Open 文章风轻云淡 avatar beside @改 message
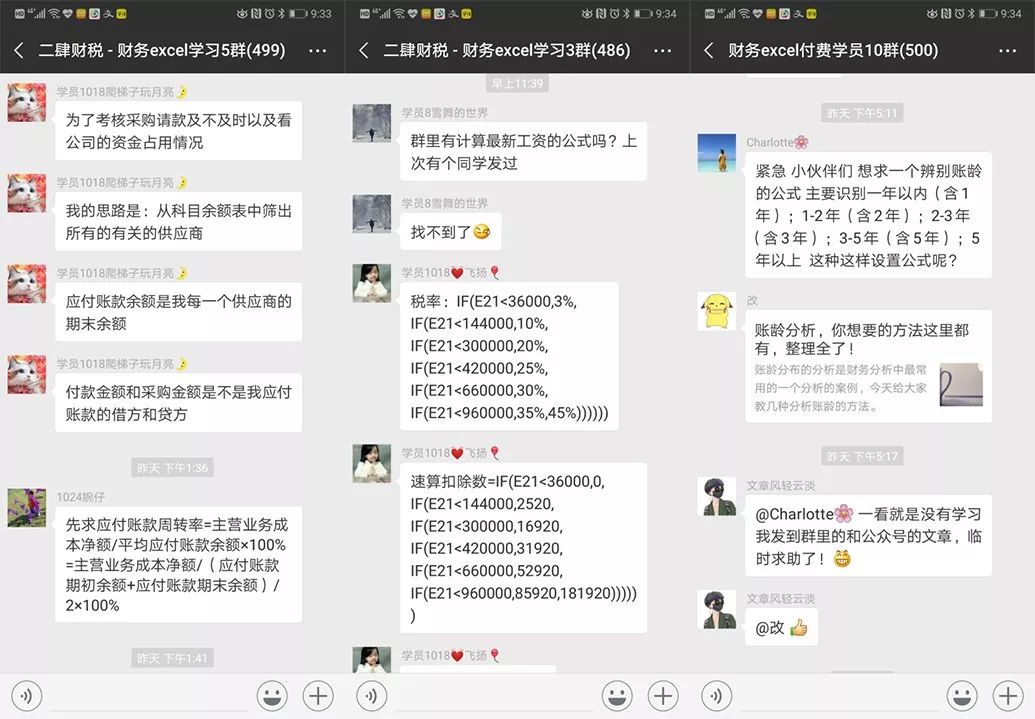 pos(717,609)
